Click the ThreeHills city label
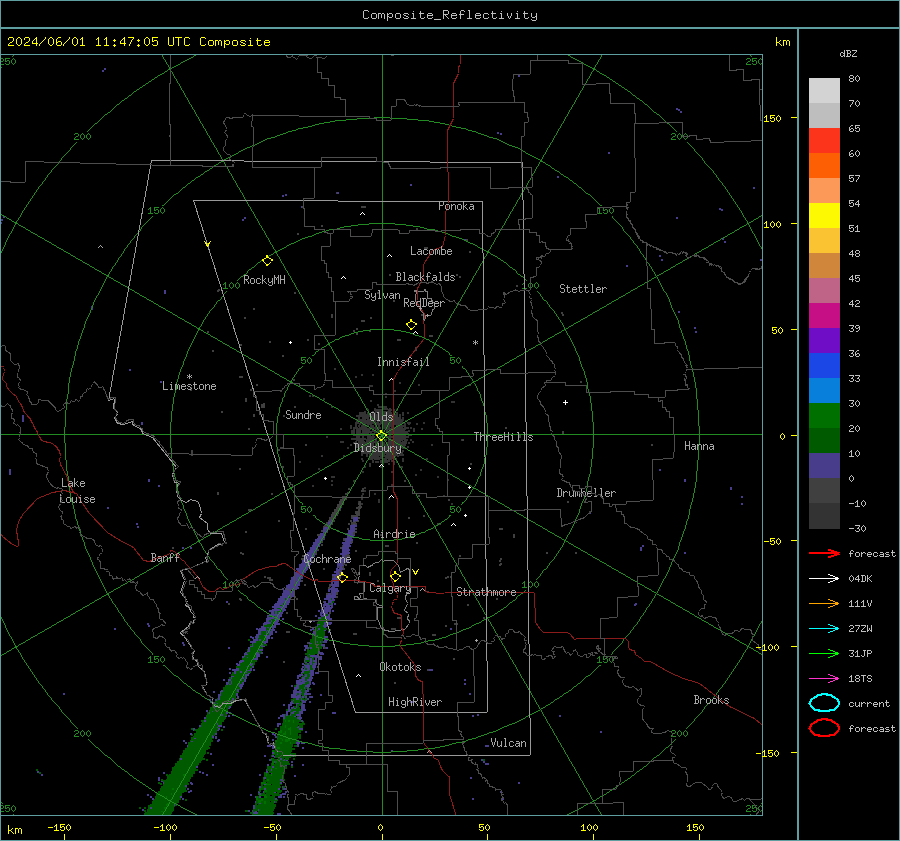The width and height of the screenshot is (900, 841). pos(503,437)
